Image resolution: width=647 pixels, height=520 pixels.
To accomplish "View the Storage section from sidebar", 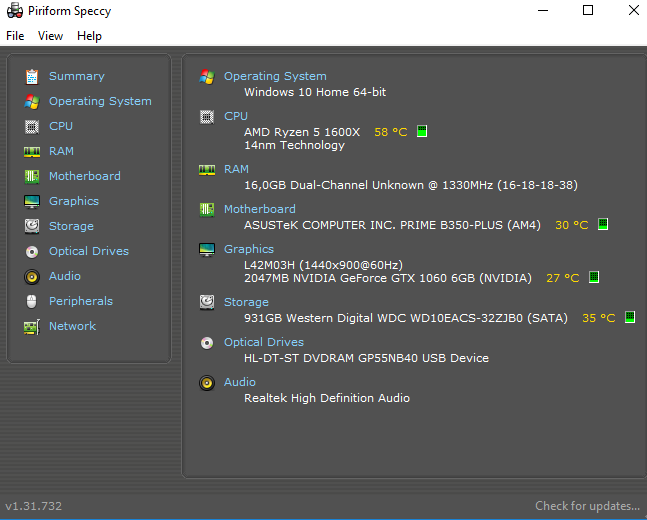I will point(71,227).
